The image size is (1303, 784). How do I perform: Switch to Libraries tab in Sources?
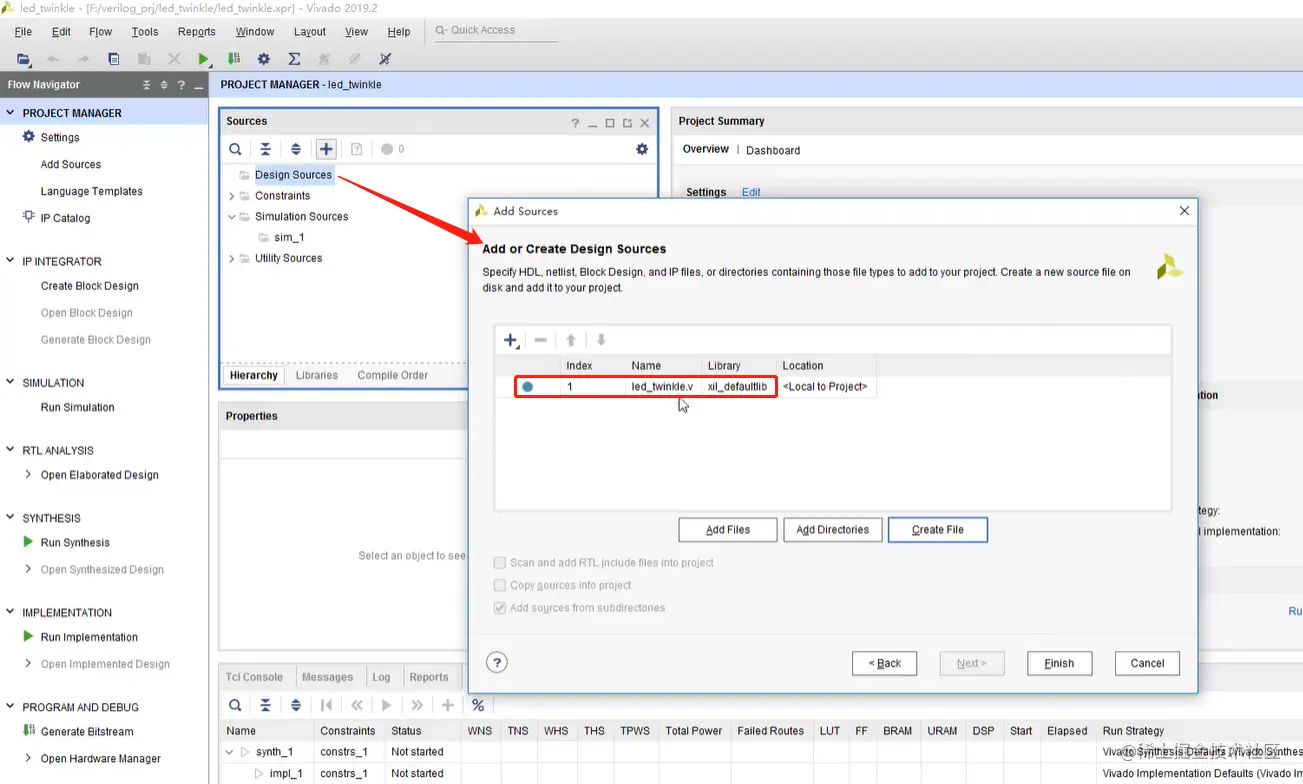coord(317,375)
